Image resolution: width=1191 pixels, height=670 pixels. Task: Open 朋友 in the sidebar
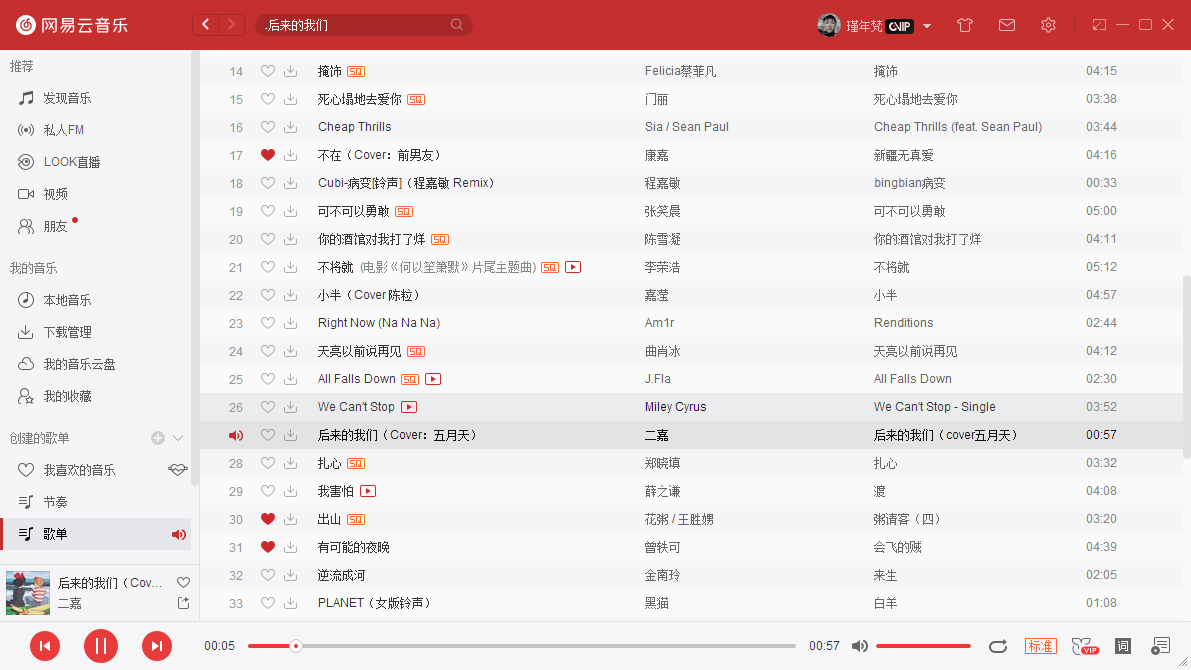(x=55, y=226)
